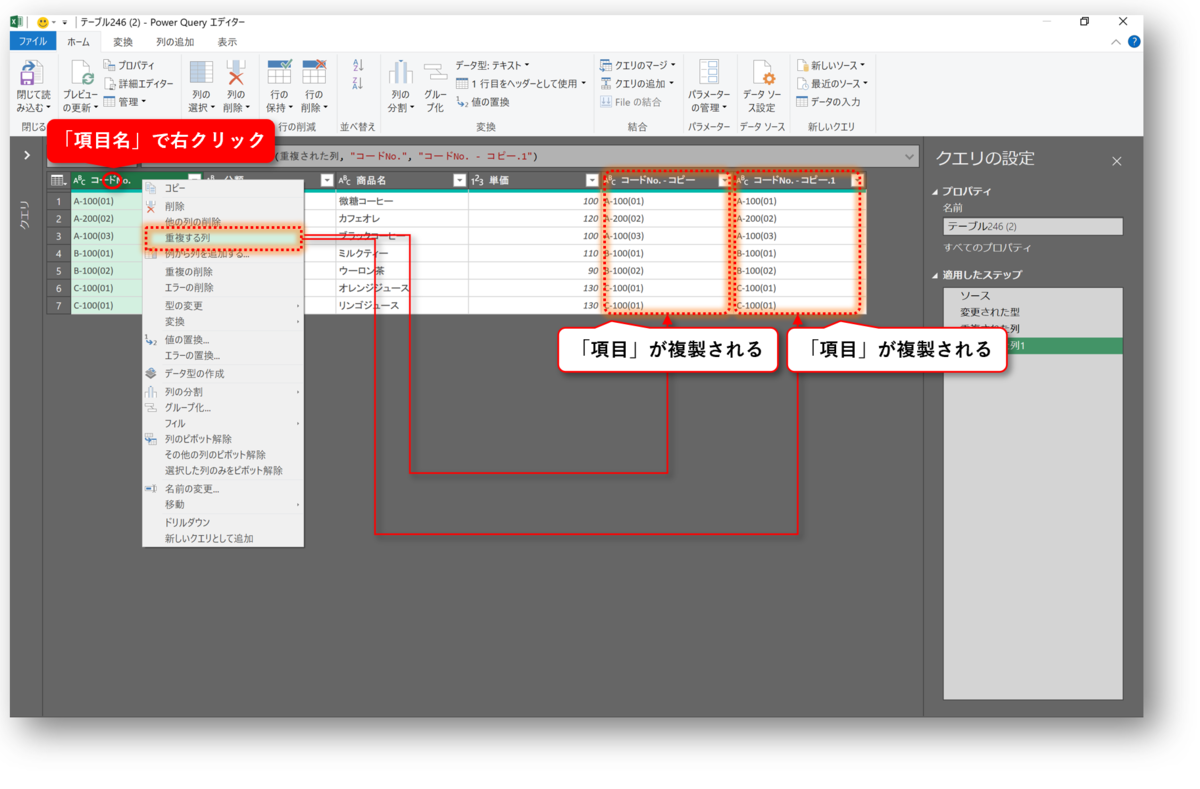Screen dimensions: 1200x789
Task: Click File の結合 in the ribbon
Action: coord(631,102)
